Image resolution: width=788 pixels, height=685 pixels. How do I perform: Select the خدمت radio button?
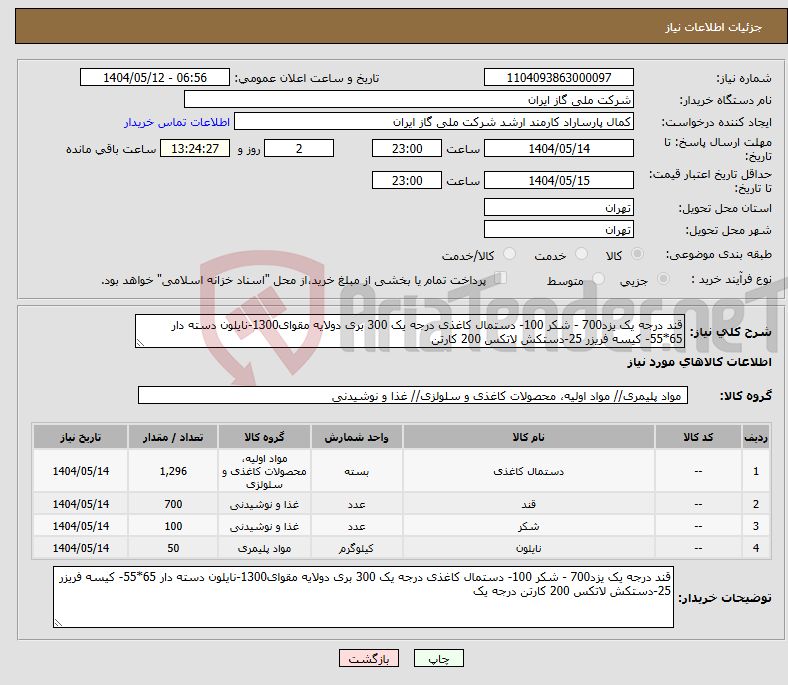581,254
